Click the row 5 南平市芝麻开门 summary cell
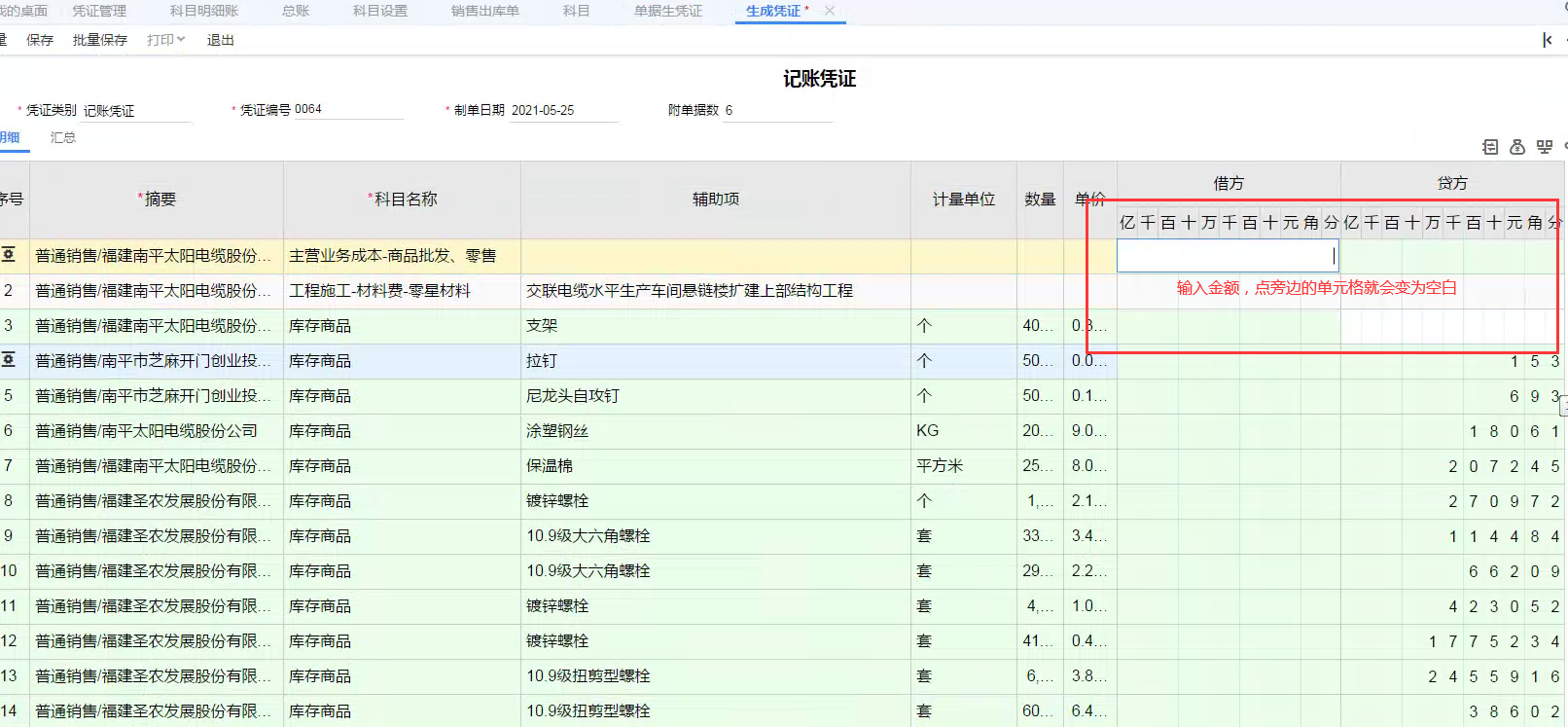The width and height of the screenshot is (1568, 727). (156, 396)
